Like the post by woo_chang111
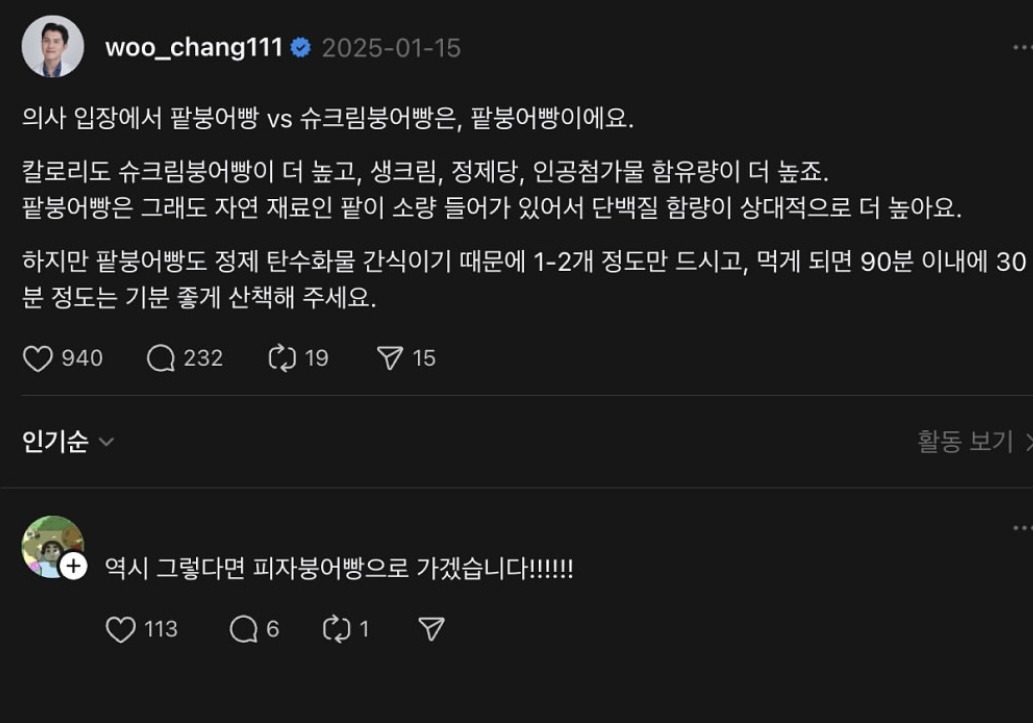The image size is (1033, 723). pos(38,358)
